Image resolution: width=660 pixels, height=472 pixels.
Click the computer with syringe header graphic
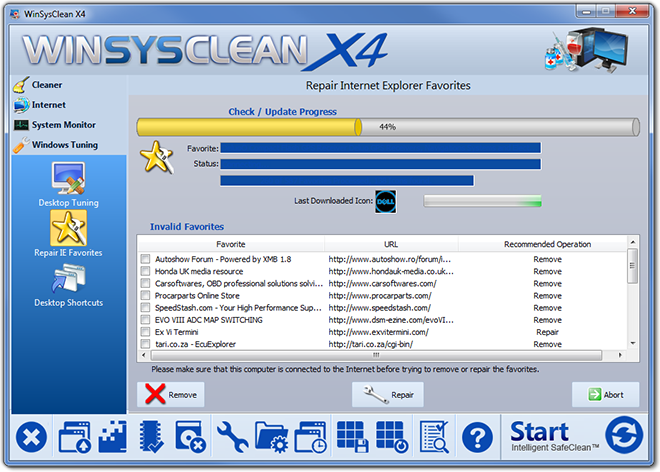[588, 50]
